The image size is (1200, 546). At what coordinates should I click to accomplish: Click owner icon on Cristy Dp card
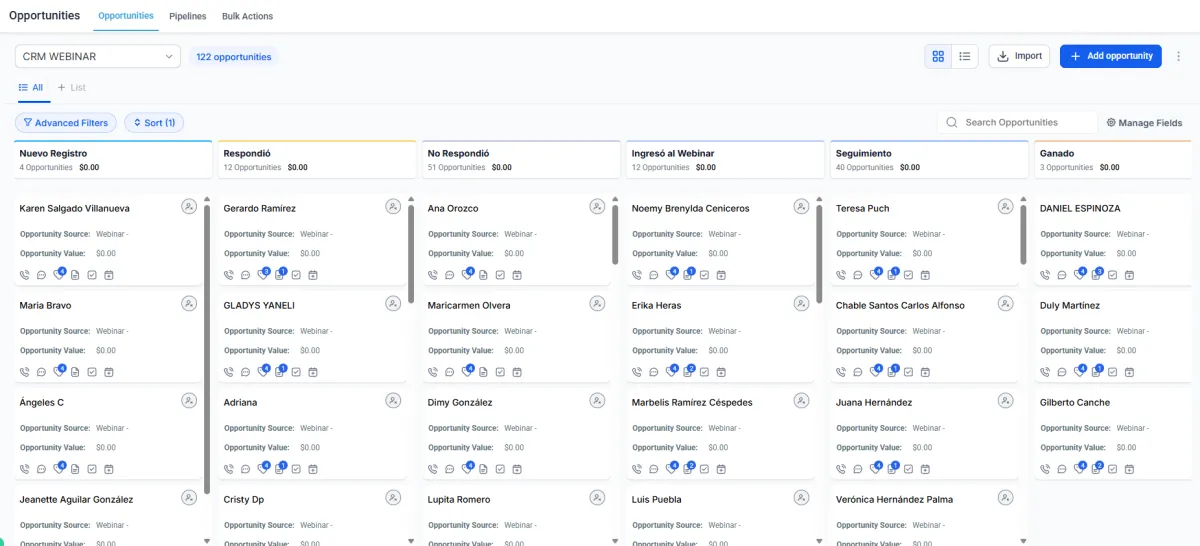393,498
